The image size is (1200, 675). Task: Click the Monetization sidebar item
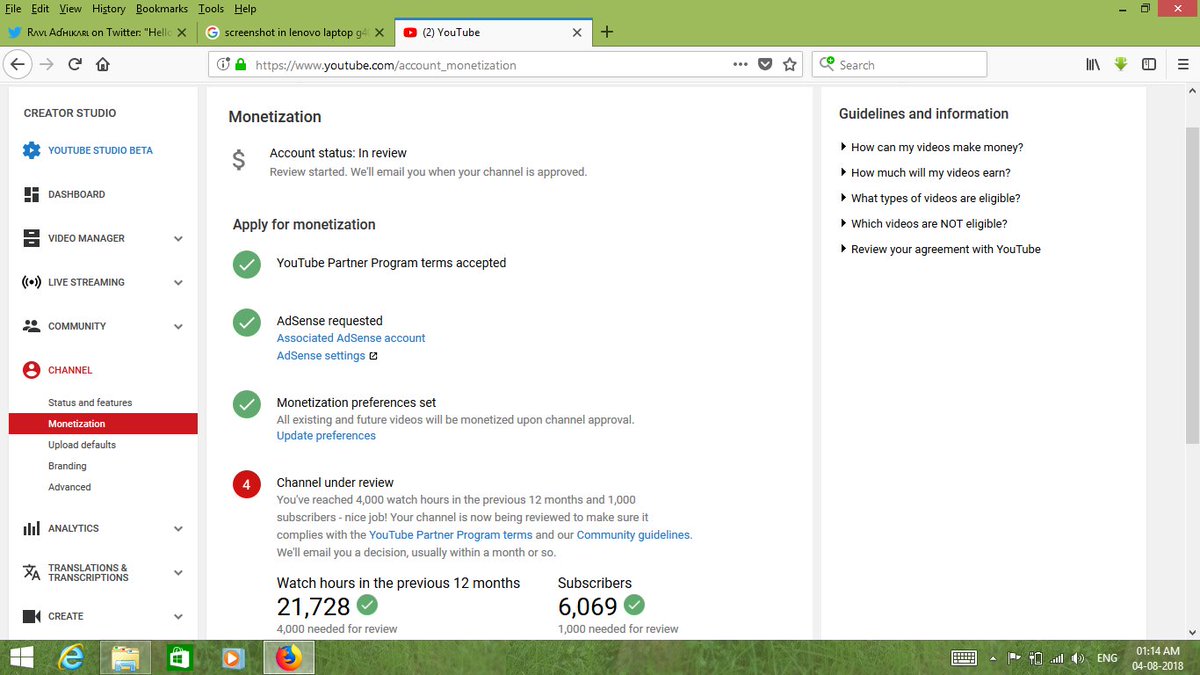coord(103,424)
